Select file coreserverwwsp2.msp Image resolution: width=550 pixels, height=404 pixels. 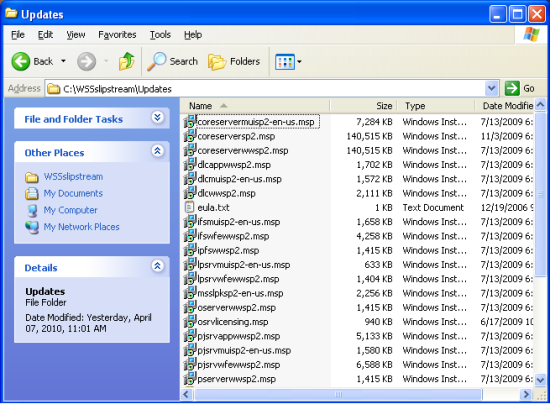[243, 150]
